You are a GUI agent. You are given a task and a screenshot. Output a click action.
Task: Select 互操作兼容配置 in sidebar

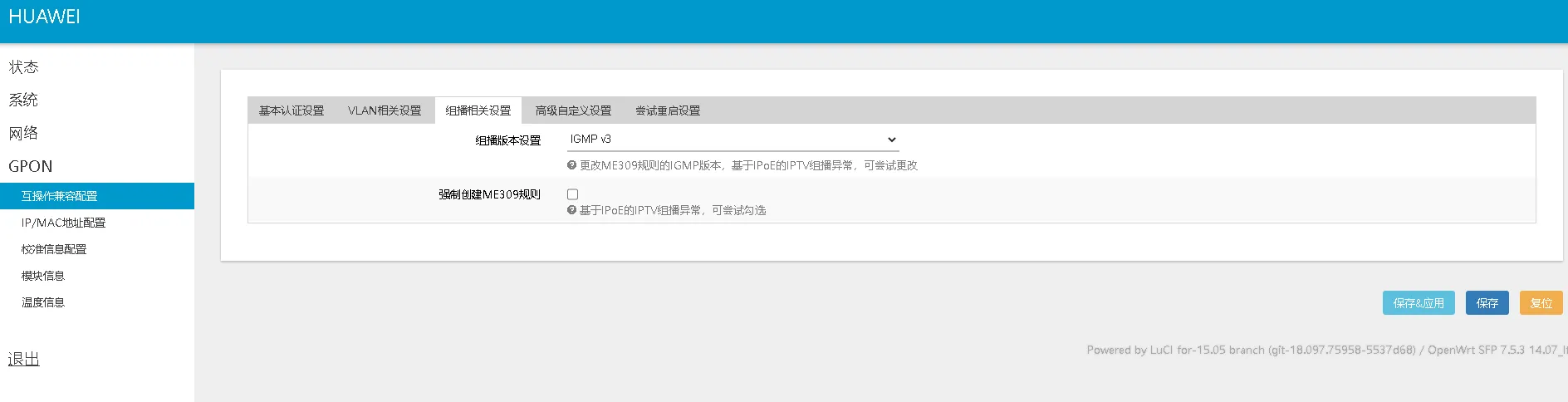pos(60,196)
